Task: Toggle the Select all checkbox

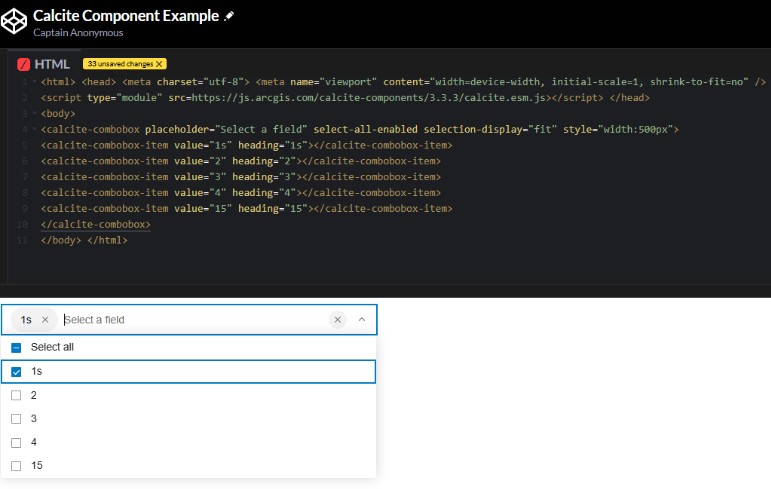Action: tap(16, 348)
